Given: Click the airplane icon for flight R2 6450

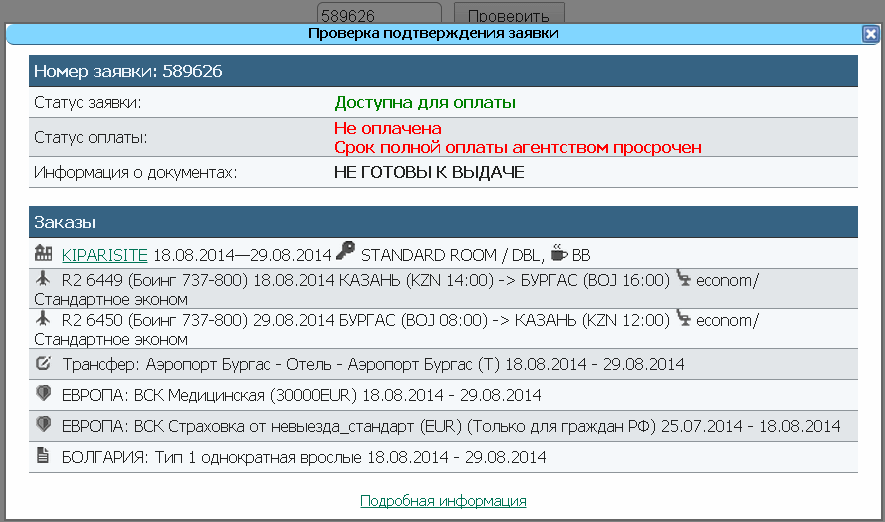Looking at the screenshot, I should click(x=43, y=320).
